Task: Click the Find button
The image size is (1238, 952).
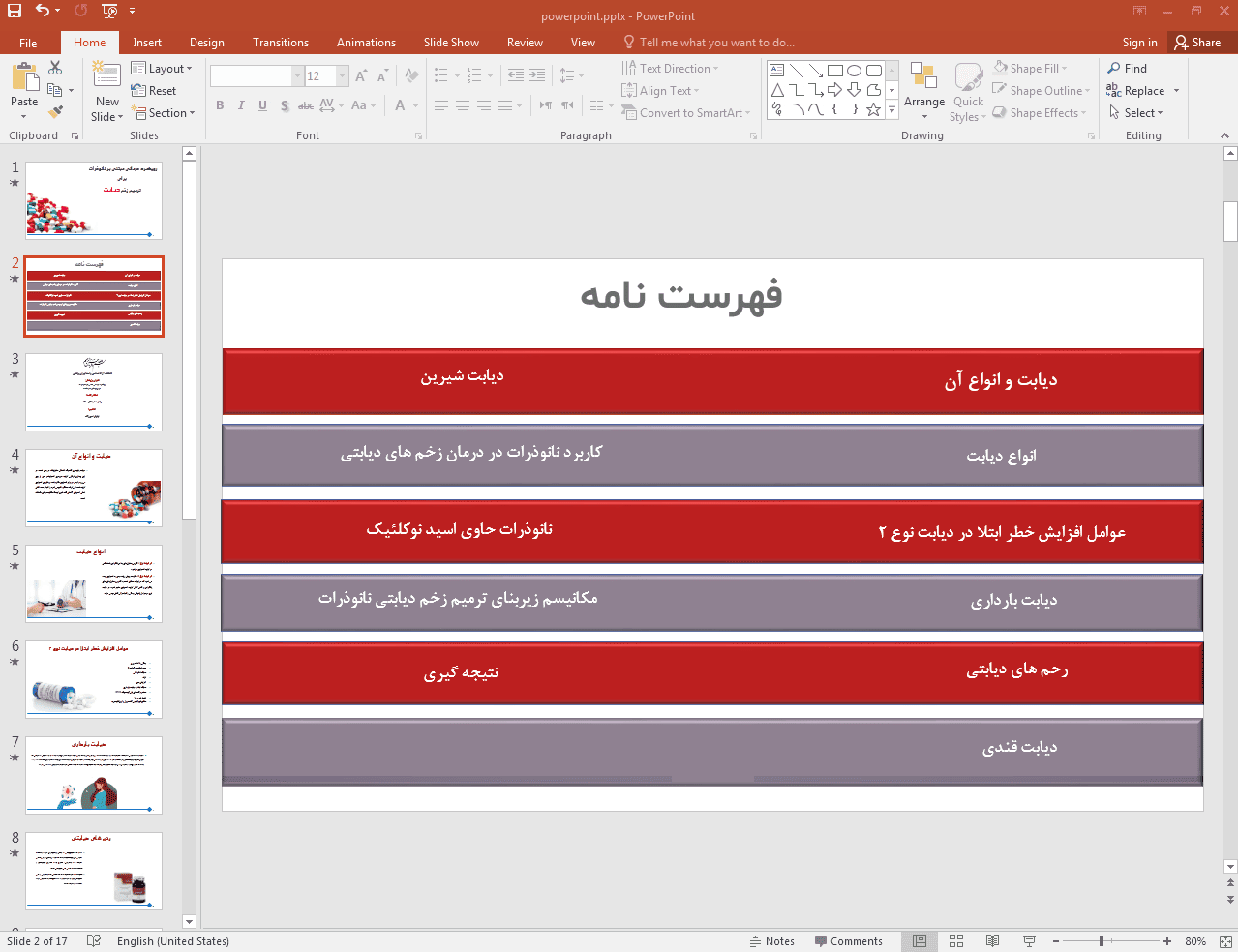Action: coord(1128,68)
